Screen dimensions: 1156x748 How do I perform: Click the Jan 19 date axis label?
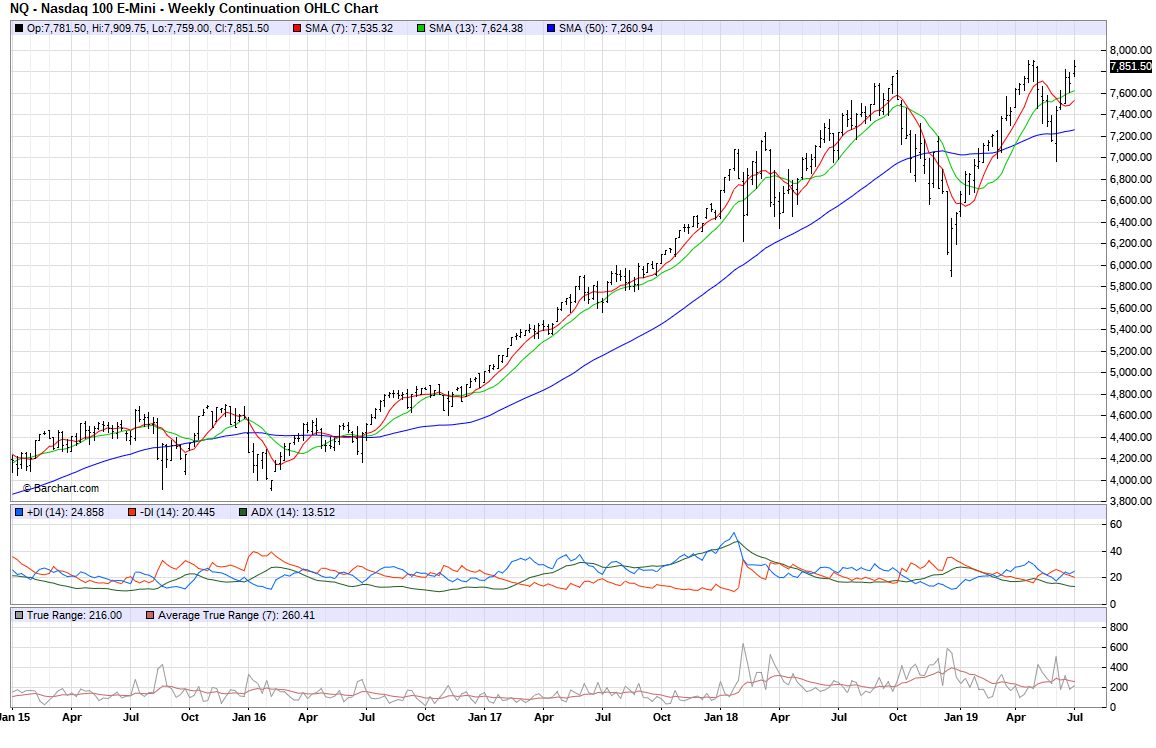(960, 717)
